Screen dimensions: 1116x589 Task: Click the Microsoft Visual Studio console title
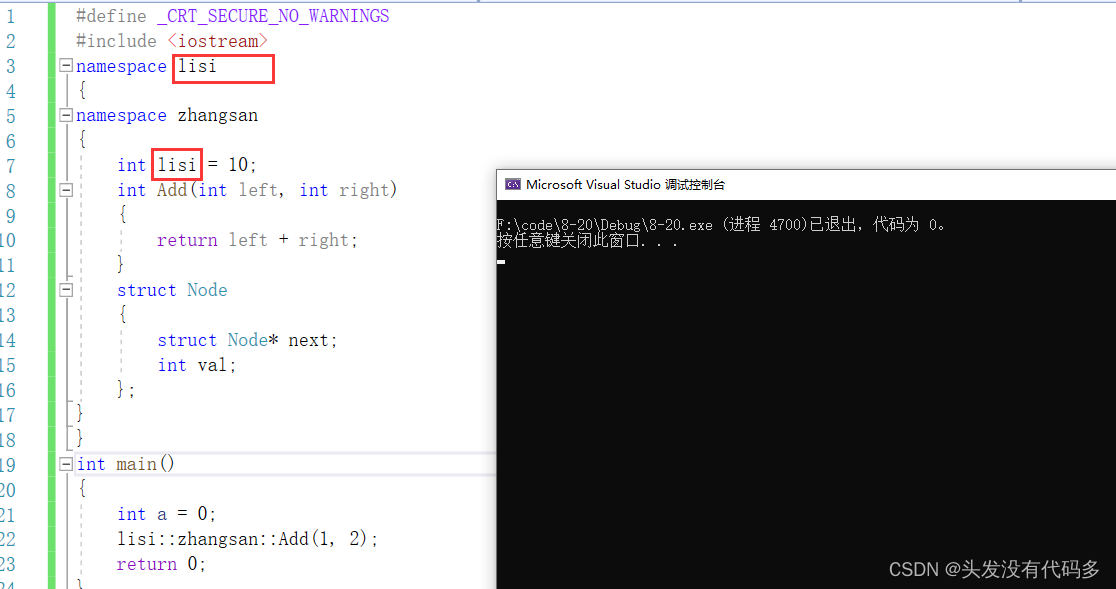tap(625, 184)
